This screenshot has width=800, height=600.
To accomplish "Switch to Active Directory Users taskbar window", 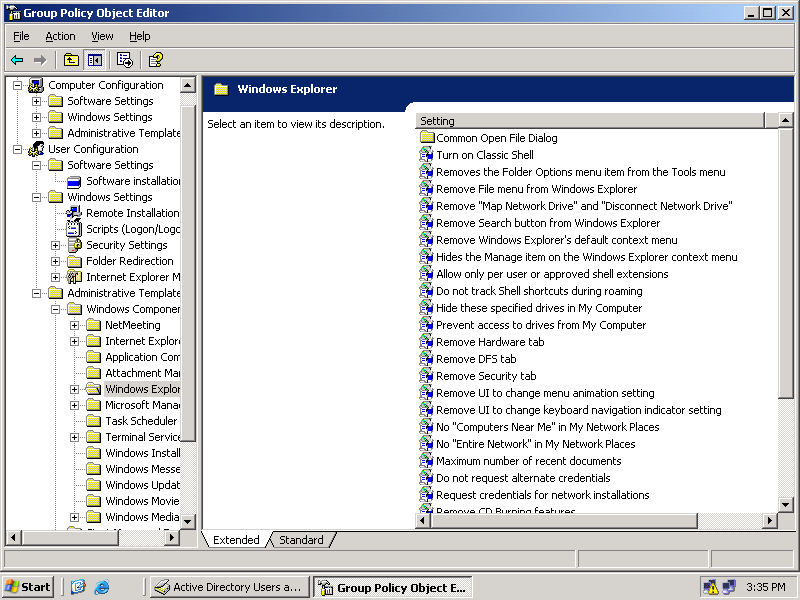I will [230, 587].
